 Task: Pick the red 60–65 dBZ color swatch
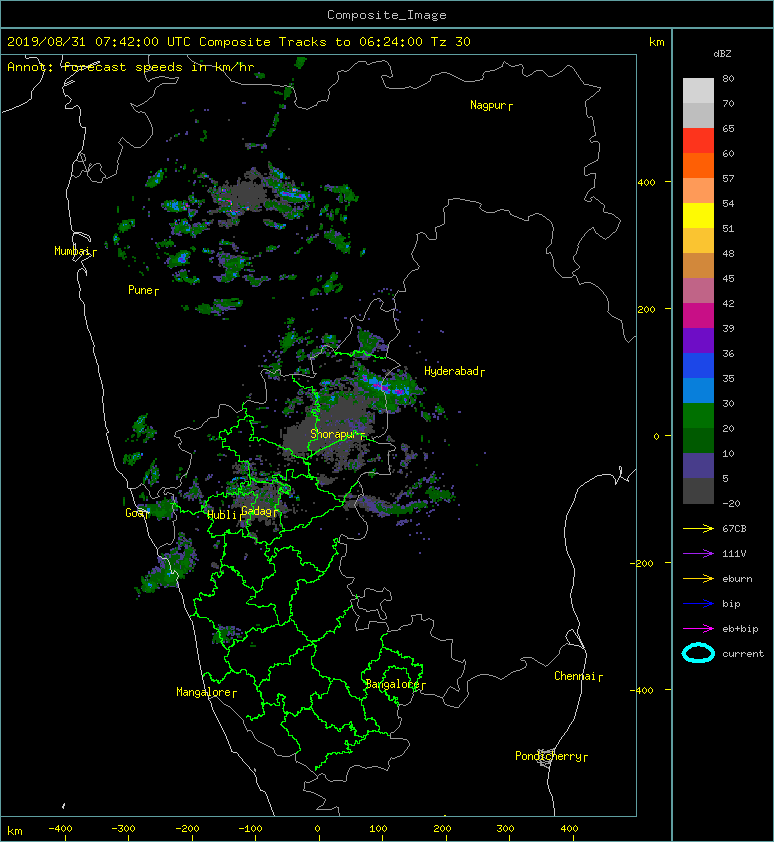[698, 141]
